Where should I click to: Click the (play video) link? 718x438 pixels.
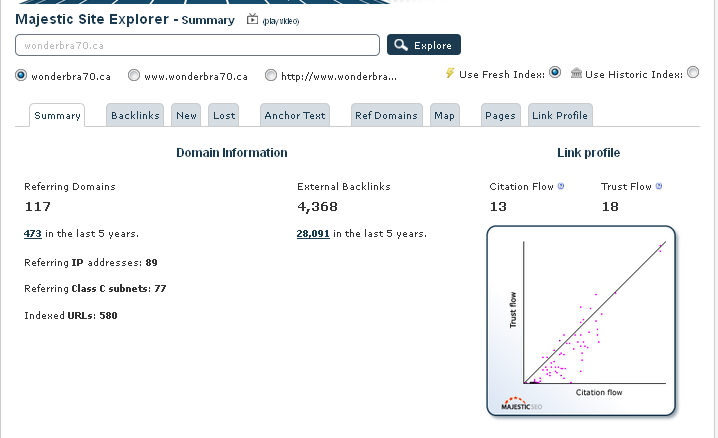click(281, 21)
